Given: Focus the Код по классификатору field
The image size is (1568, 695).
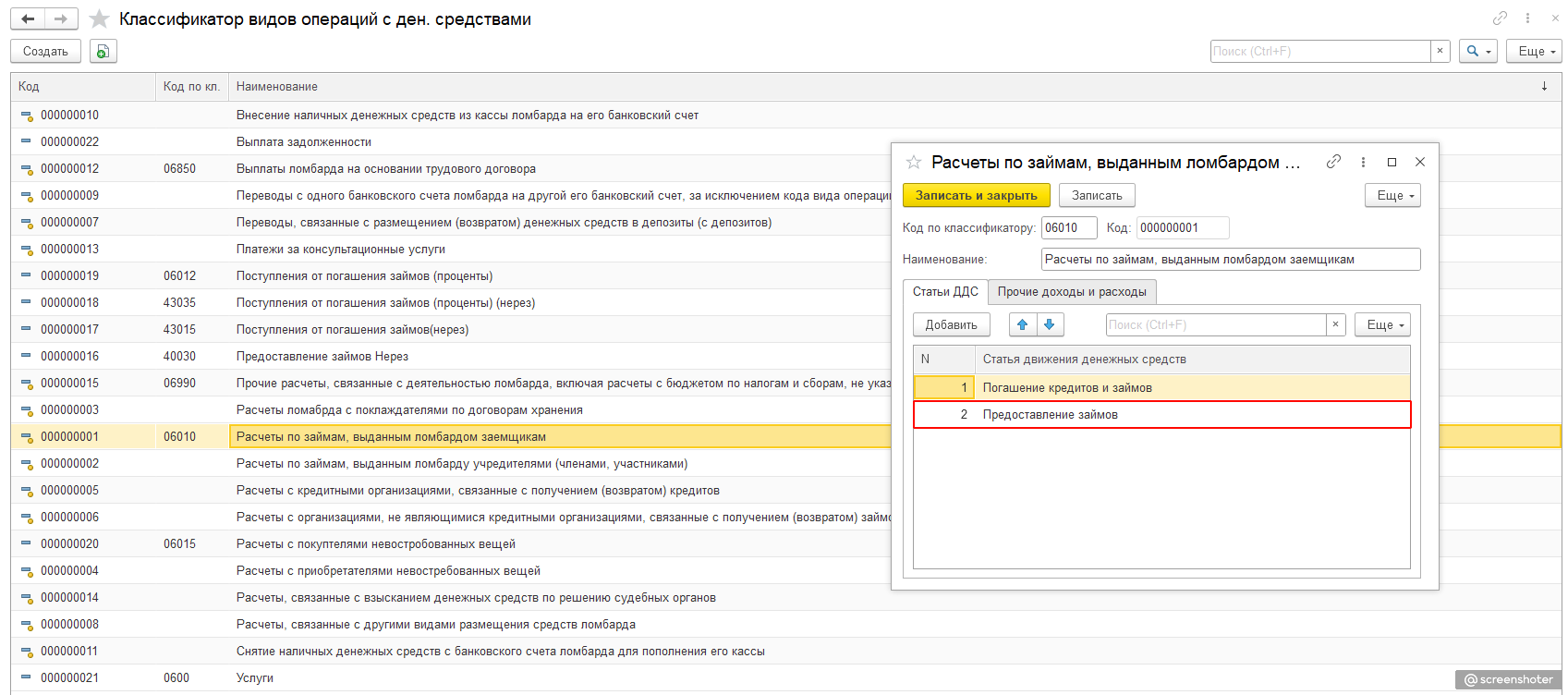Looking at the screenshot, I should click(1069, 228).
